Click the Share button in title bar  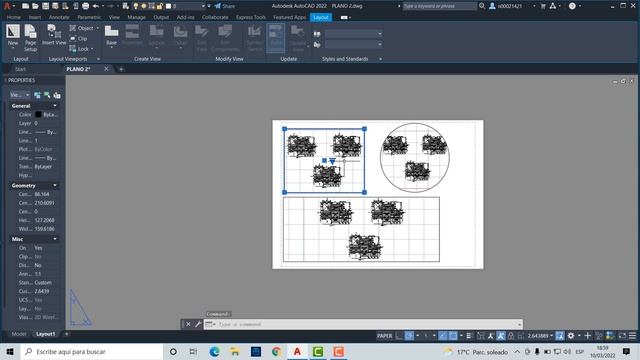pyautogui.click(x=225, y=6)
